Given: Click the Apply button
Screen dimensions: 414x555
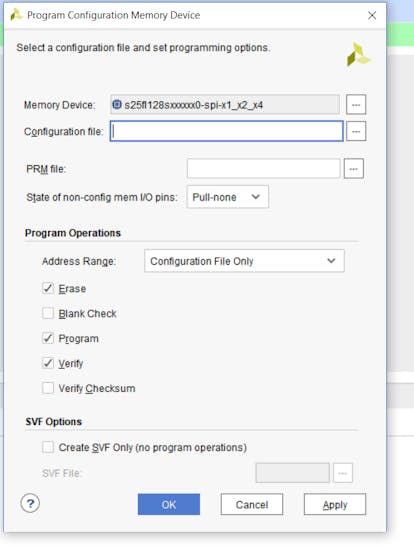Looking at the screenshot, I should point(335,504).
